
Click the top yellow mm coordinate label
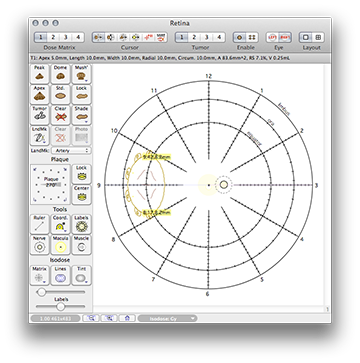[x=157, y=157]
